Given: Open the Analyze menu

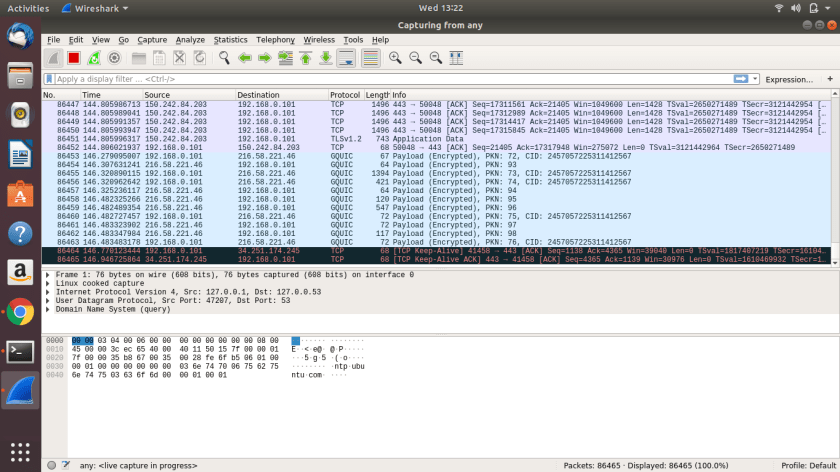Looking at the screenshot, I should click(x=190, y=40).
